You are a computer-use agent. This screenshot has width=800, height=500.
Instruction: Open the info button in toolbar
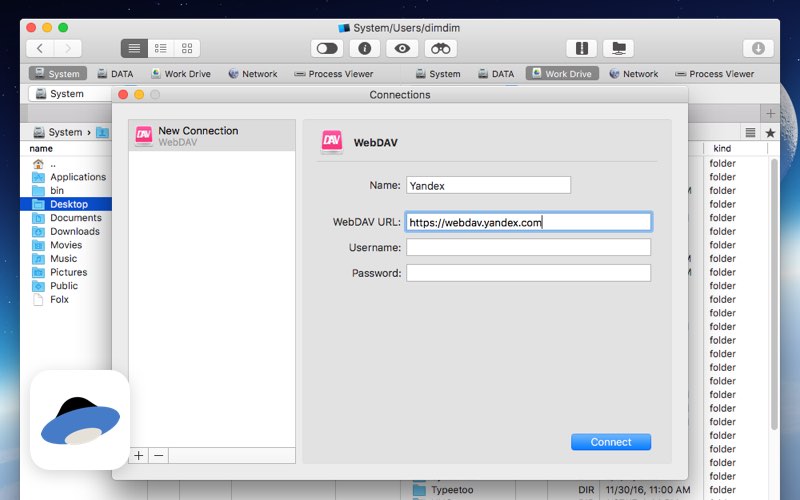point(364,48)
